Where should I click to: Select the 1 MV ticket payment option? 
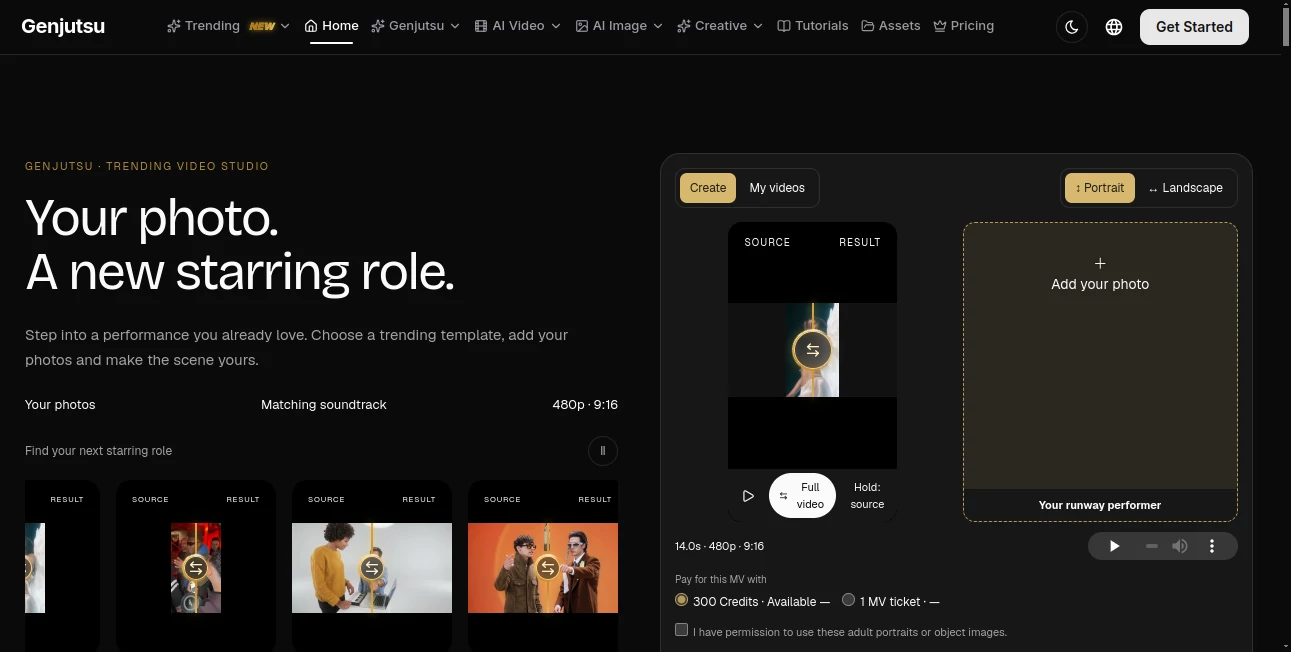849,600
